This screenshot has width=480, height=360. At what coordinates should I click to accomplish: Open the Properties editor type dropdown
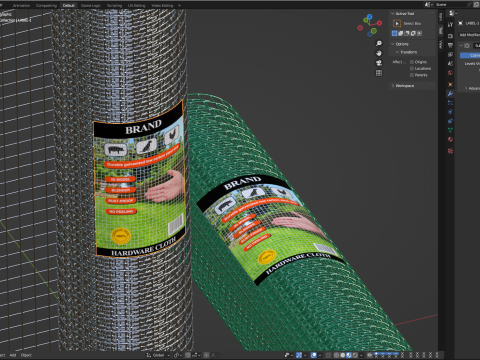pyautogui.click(x=452, y=13)
